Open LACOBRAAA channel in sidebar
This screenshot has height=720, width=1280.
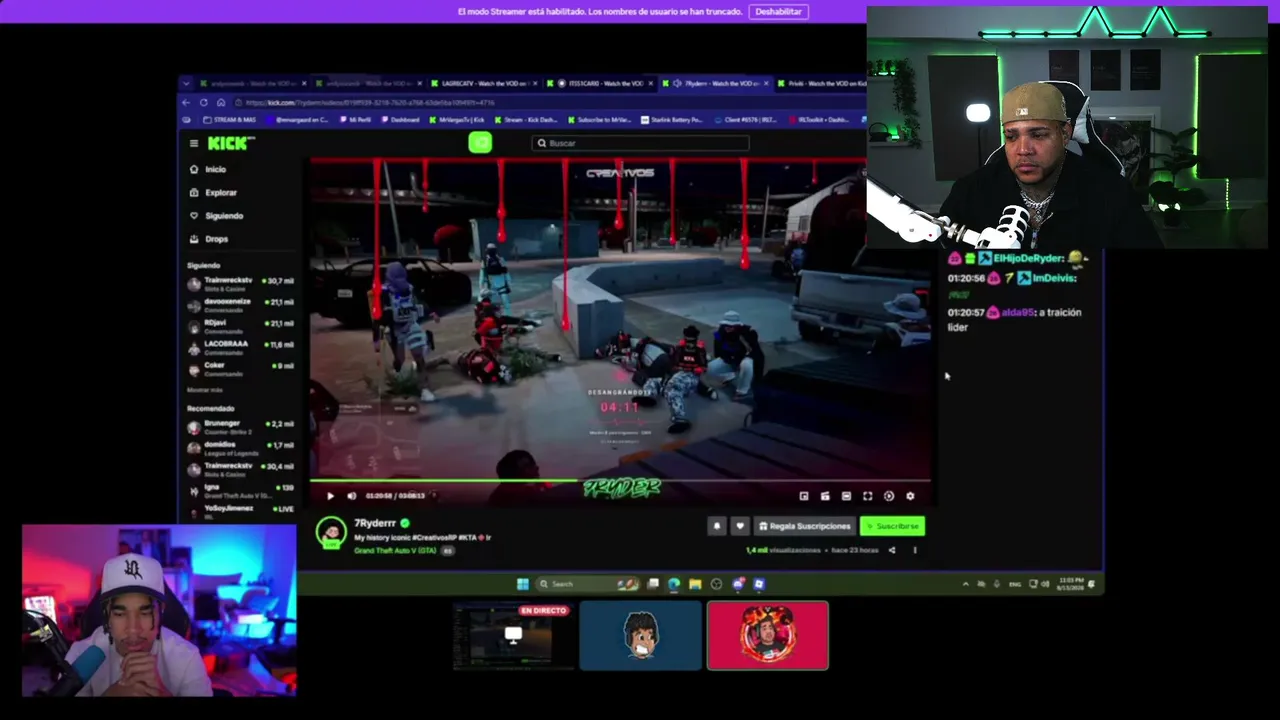[x=240, y=346]
